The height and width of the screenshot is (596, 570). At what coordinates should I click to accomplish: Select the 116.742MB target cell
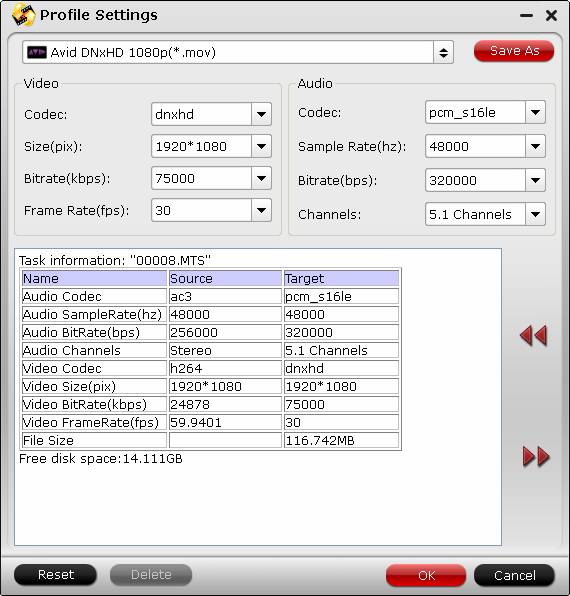click(341, 440)
